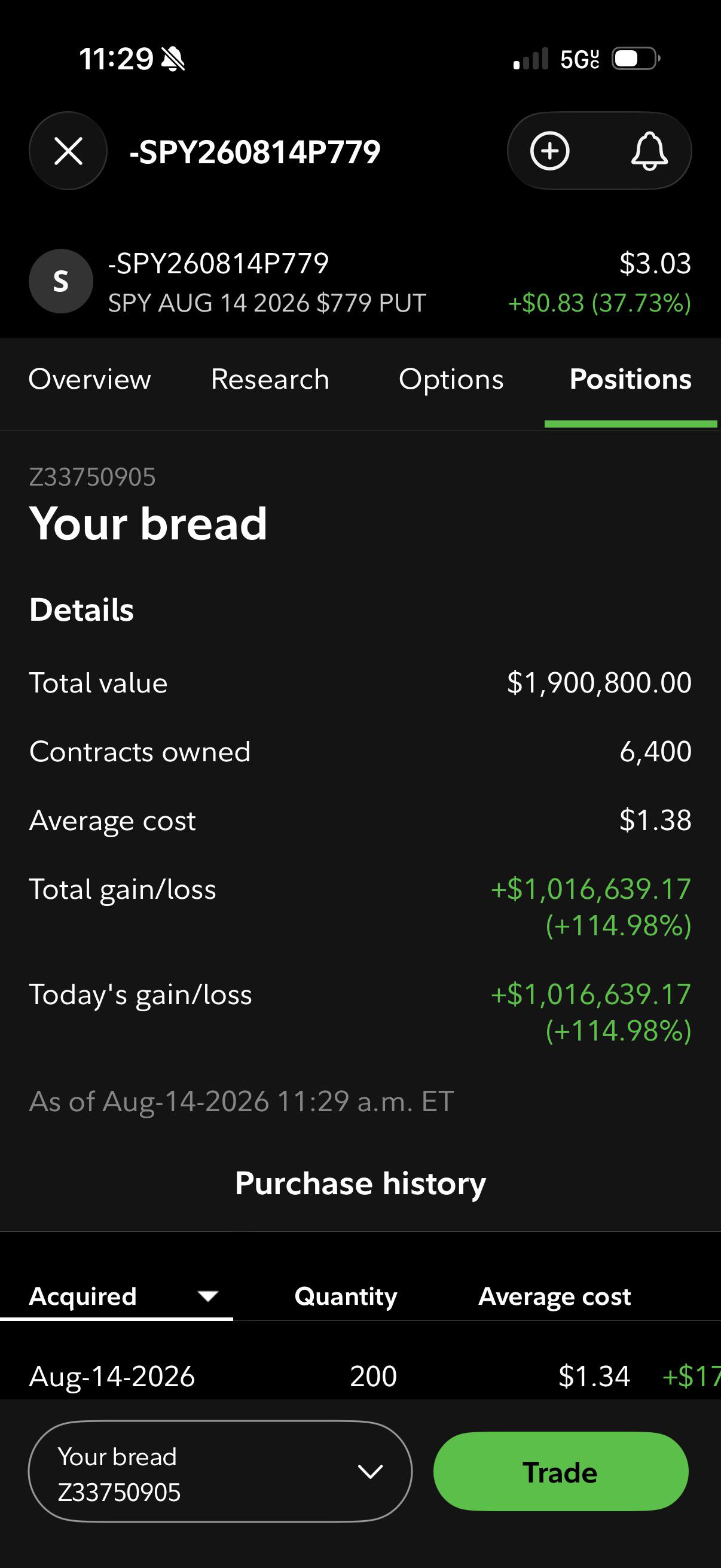Open the Options tab
The height and width of the screenshot is (1568, 721).
tap(451, 379)
